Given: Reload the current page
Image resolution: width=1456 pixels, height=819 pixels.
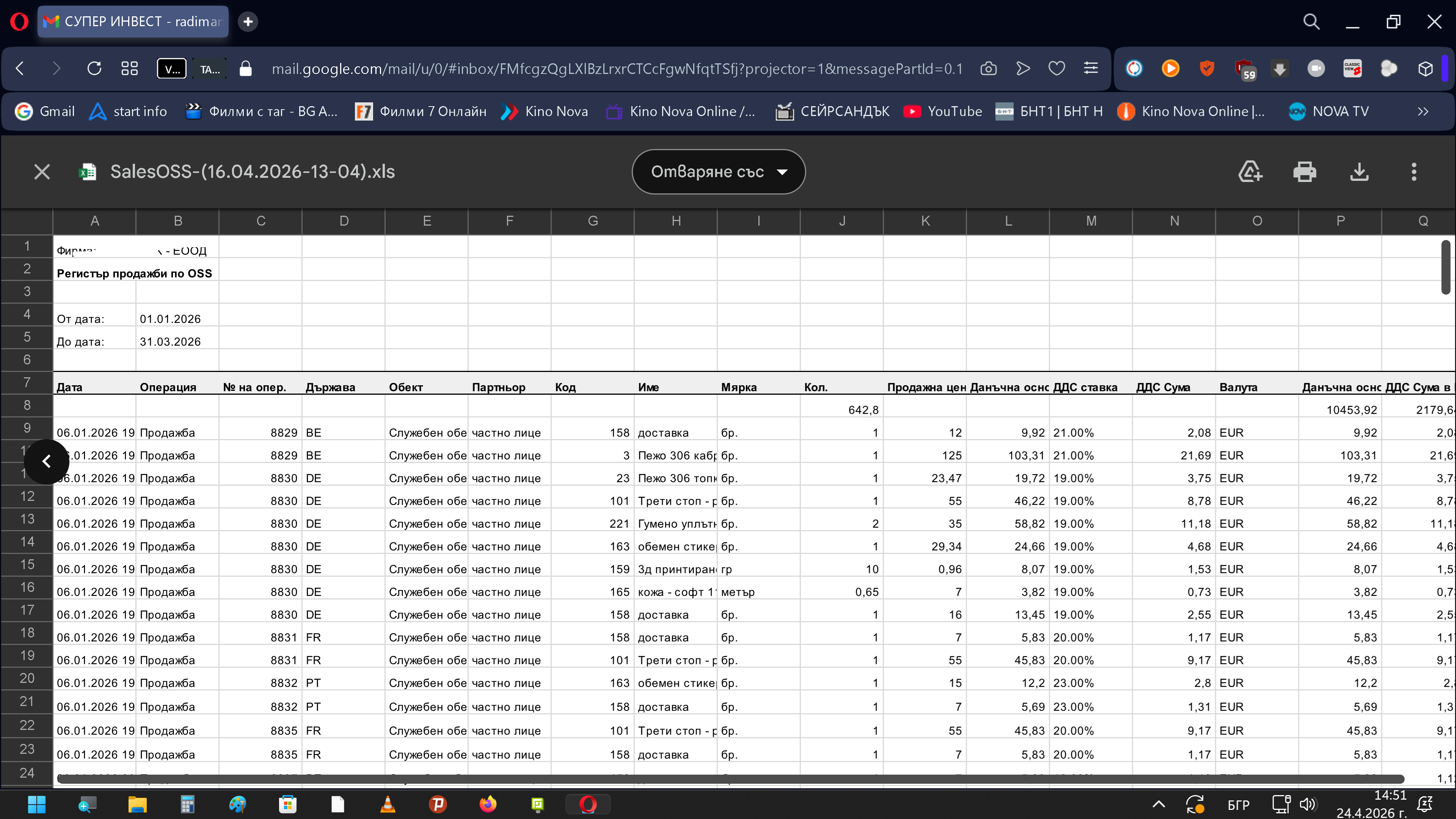Looking at the screenshot, I should pyautogui.click(x=94, y=69).
